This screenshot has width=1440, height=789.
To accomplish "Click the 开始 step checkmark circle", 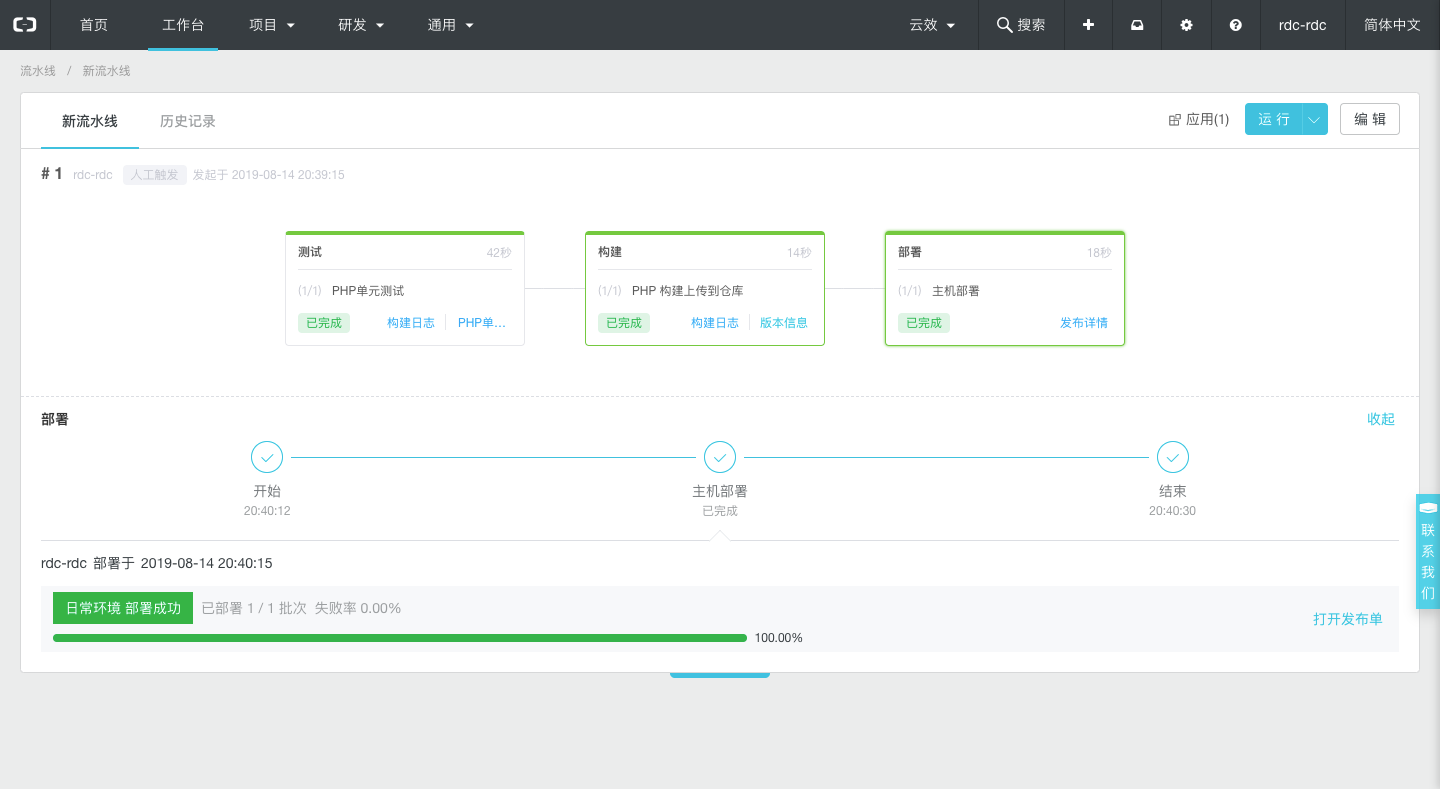I will pyautogui.click(x=267, y=457).
